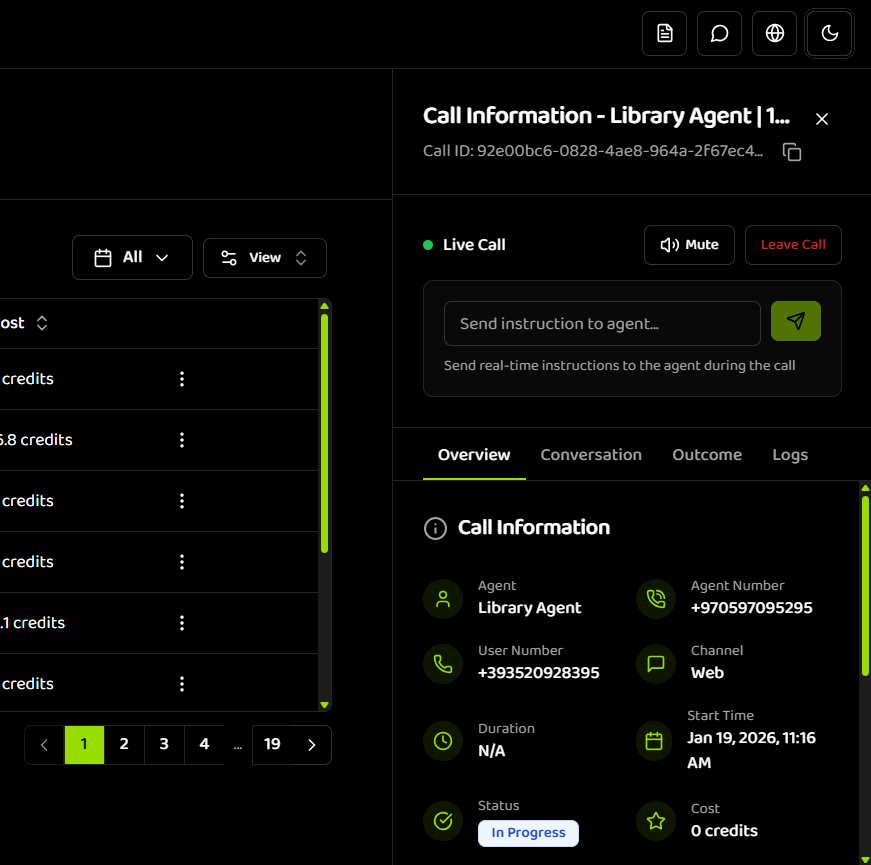871x865 pixels.
Task: Click the calendar icon next to Start Time
Action: (x=655, y=741)
